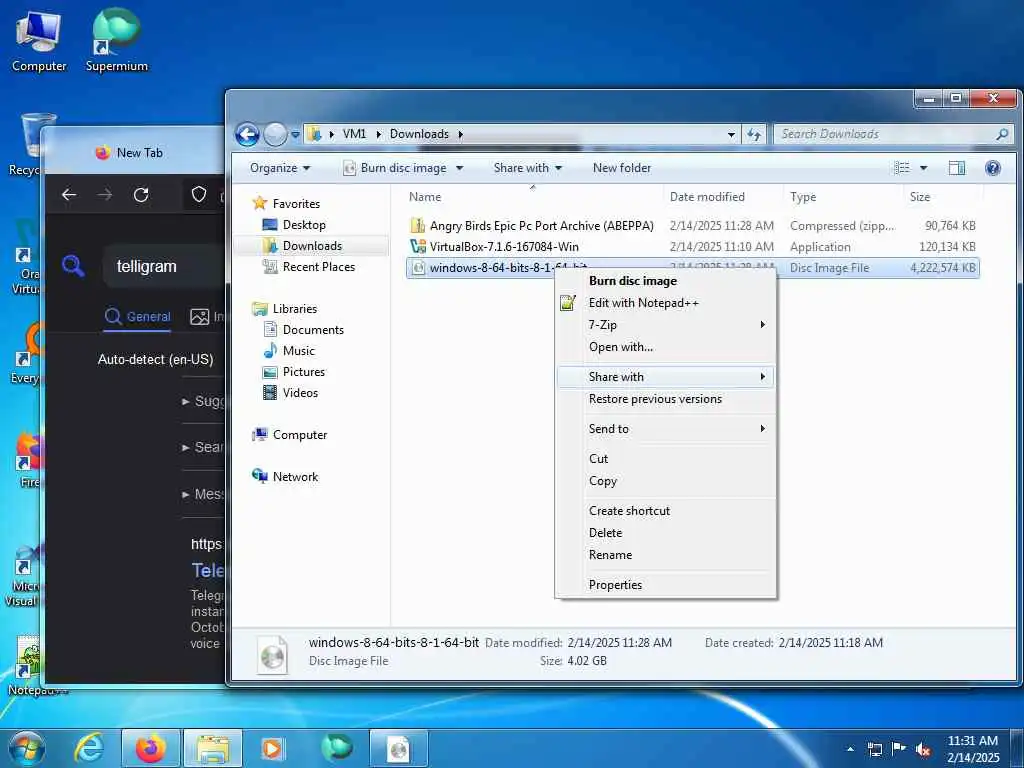
Task: Open the Windows Start button
Action: [27, 748]
